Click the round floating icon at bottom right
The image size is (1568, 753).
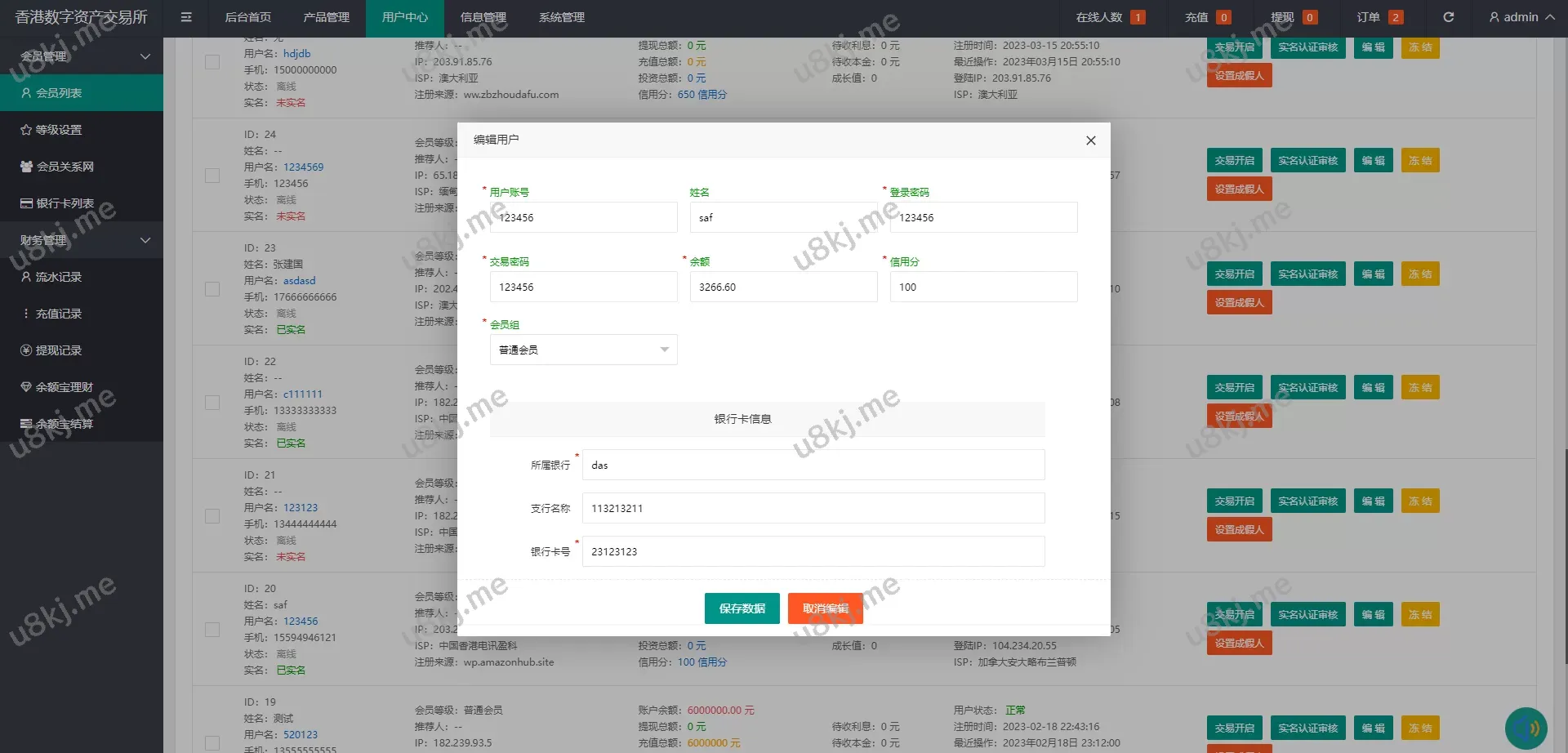(x=1526, y=728)
